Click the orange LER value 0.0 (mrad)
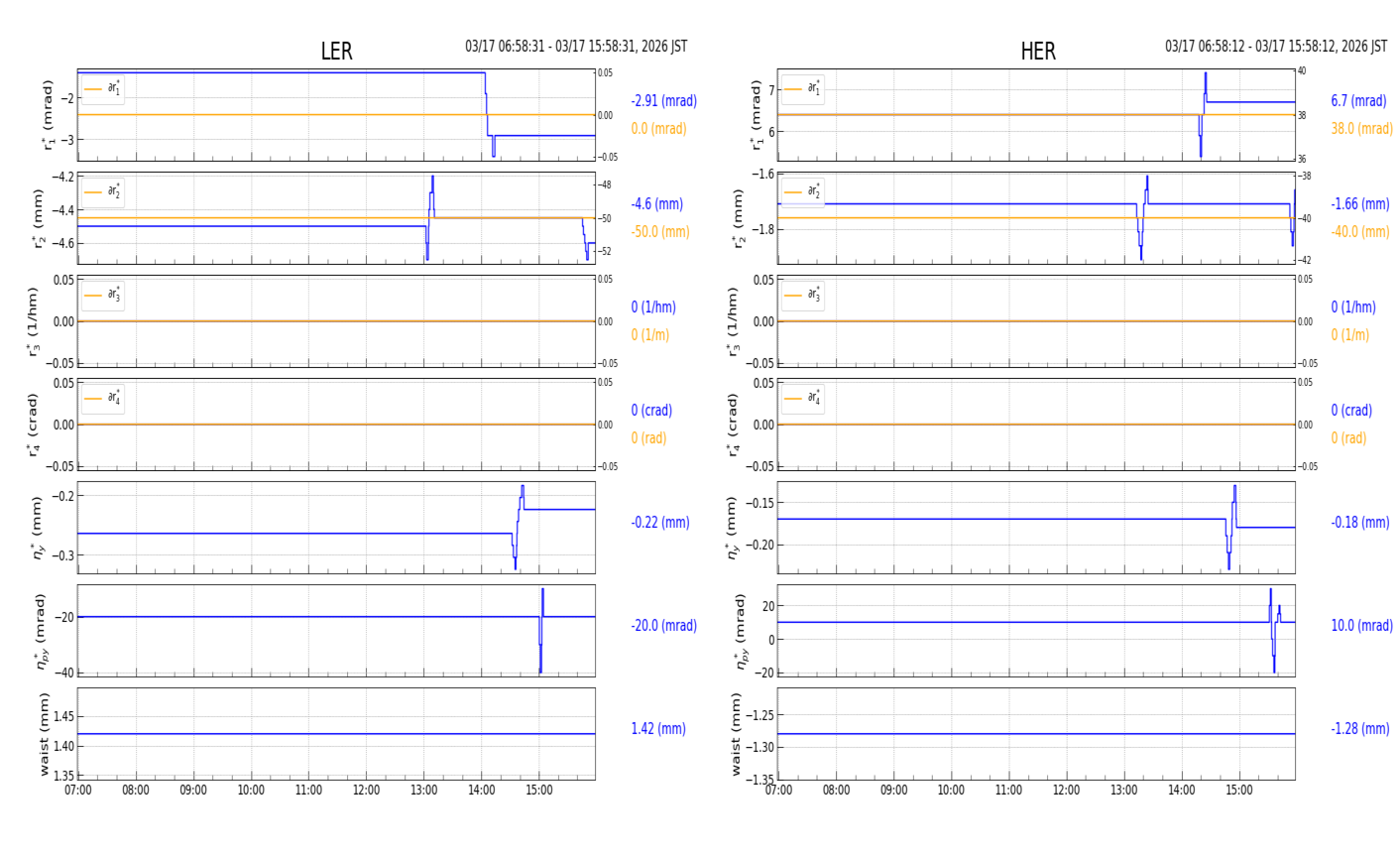Viewport: 1400px width, 857px height. coord(659,129)
